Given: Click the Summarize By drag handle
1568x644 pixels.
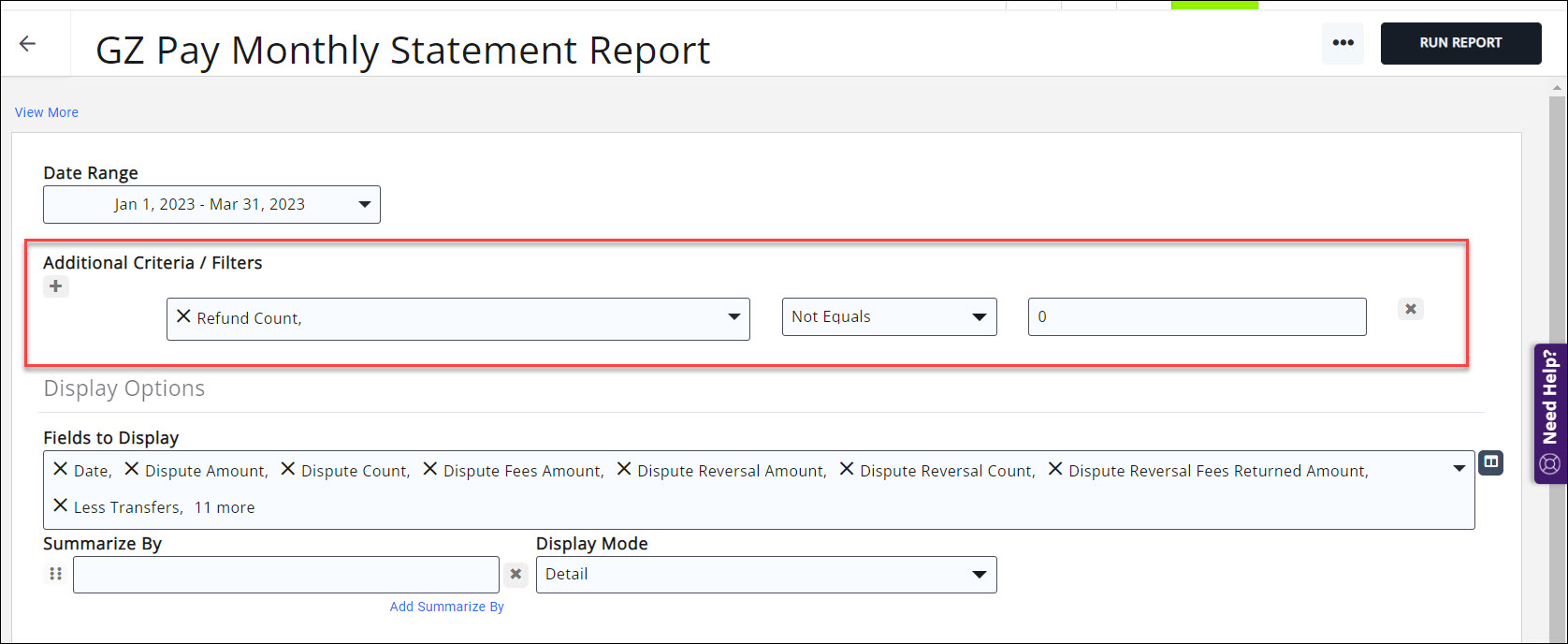Looking at the screenshot, I should point(55,574).
